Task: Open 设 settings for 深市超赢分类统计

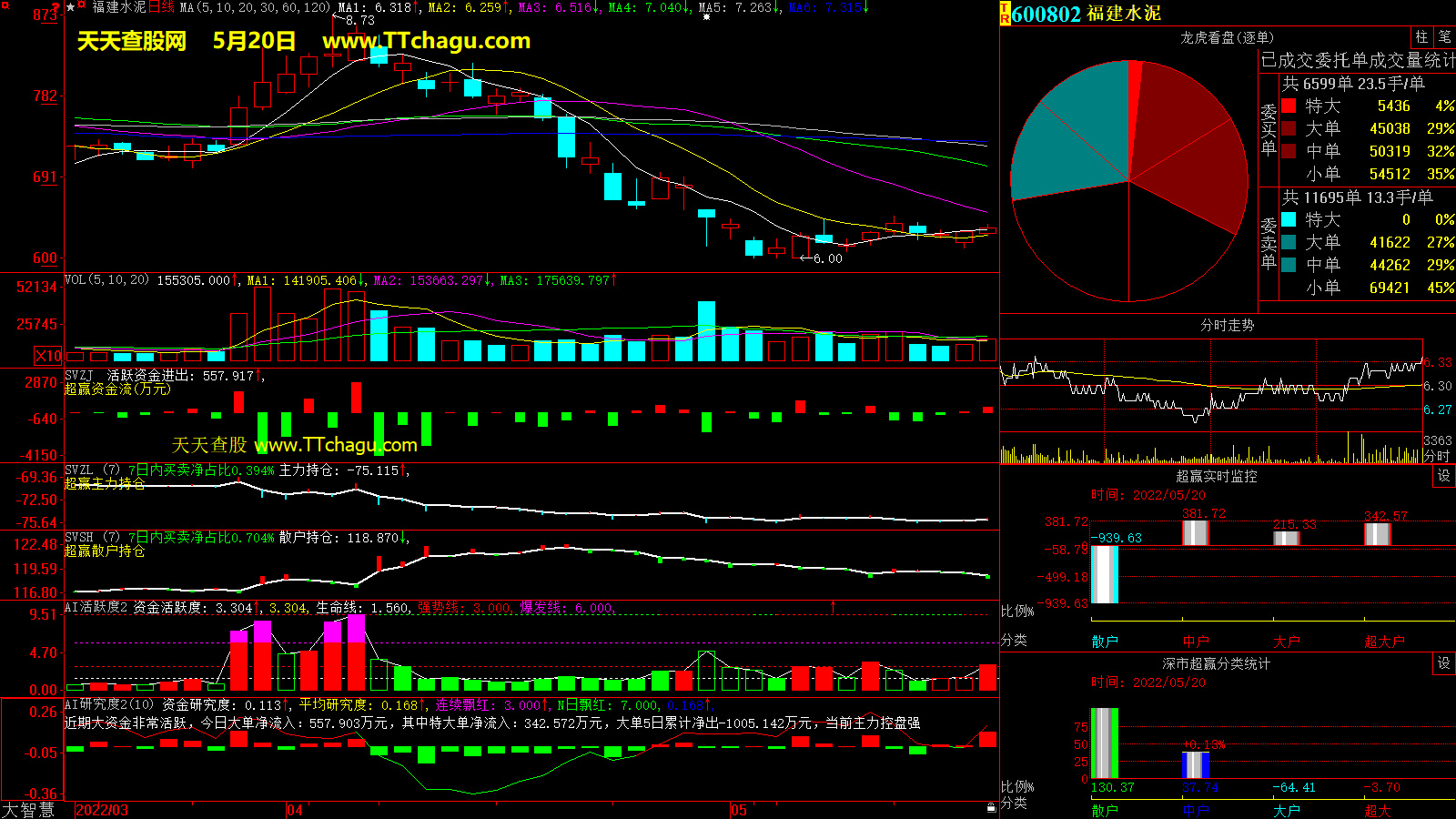Action: [1444, 663]
